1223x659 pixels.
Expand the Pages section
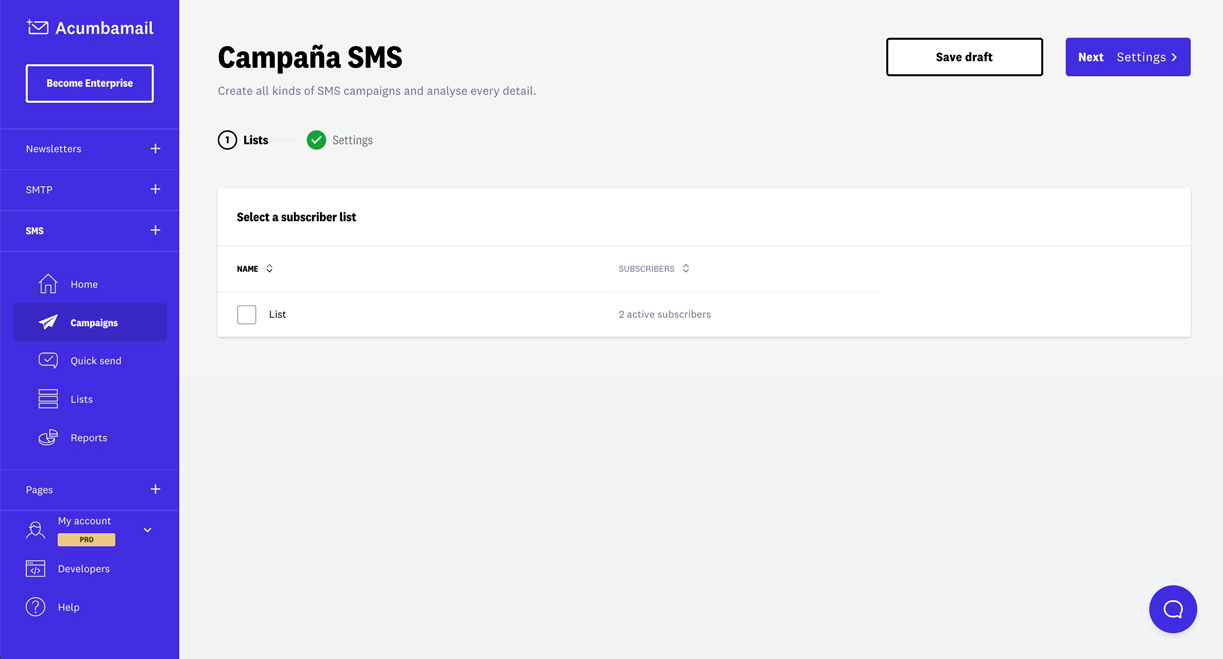click(x=155, y=489)
